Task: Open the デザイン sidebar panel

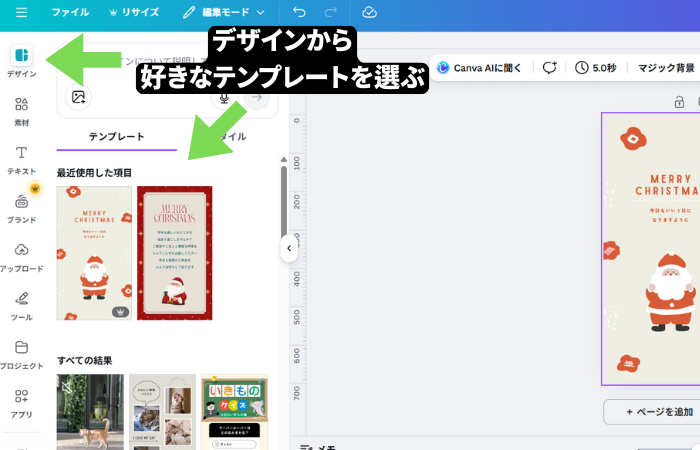Action: [x=21, y=62]
